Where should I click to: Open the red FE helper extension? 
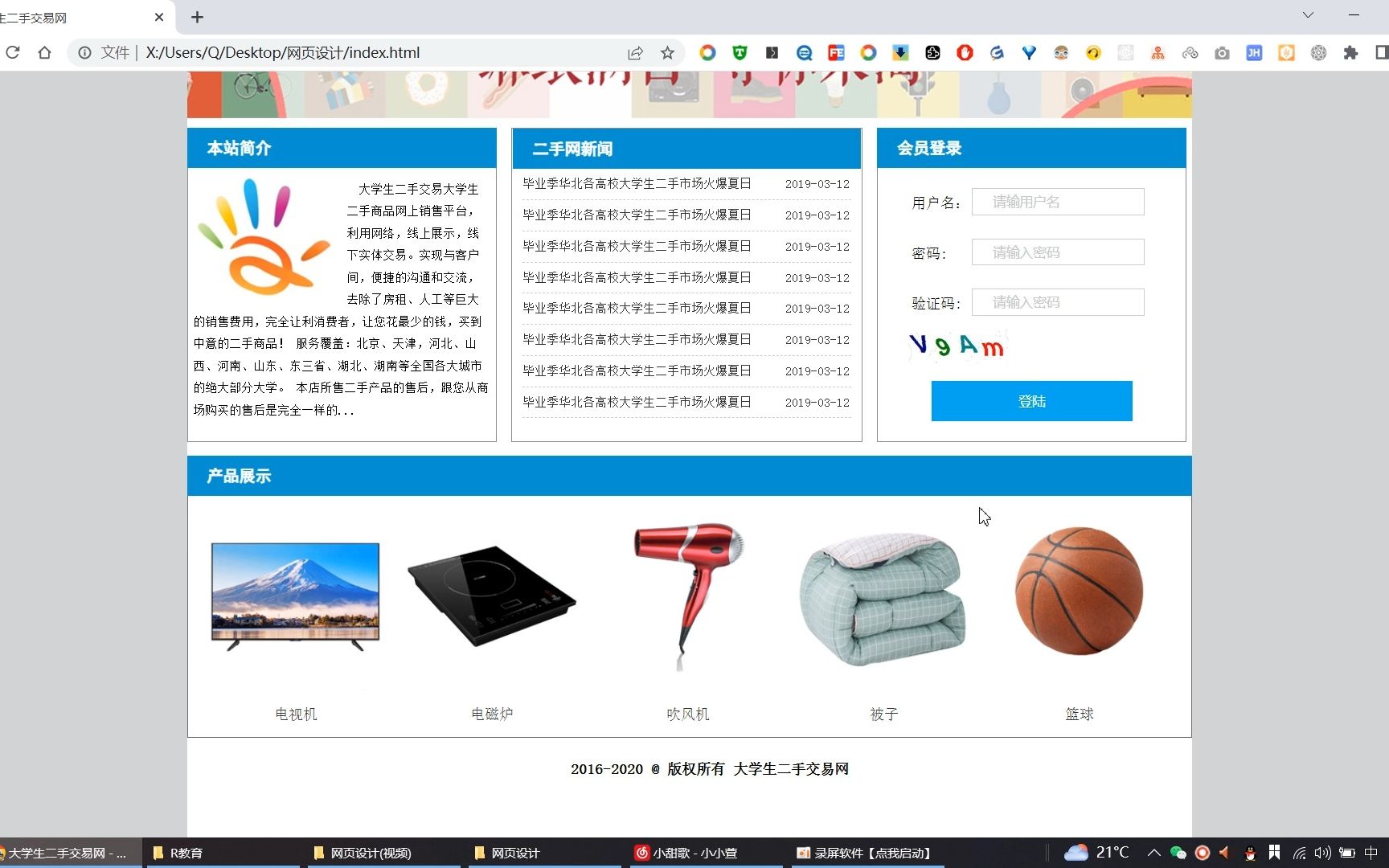pos(836,53)
